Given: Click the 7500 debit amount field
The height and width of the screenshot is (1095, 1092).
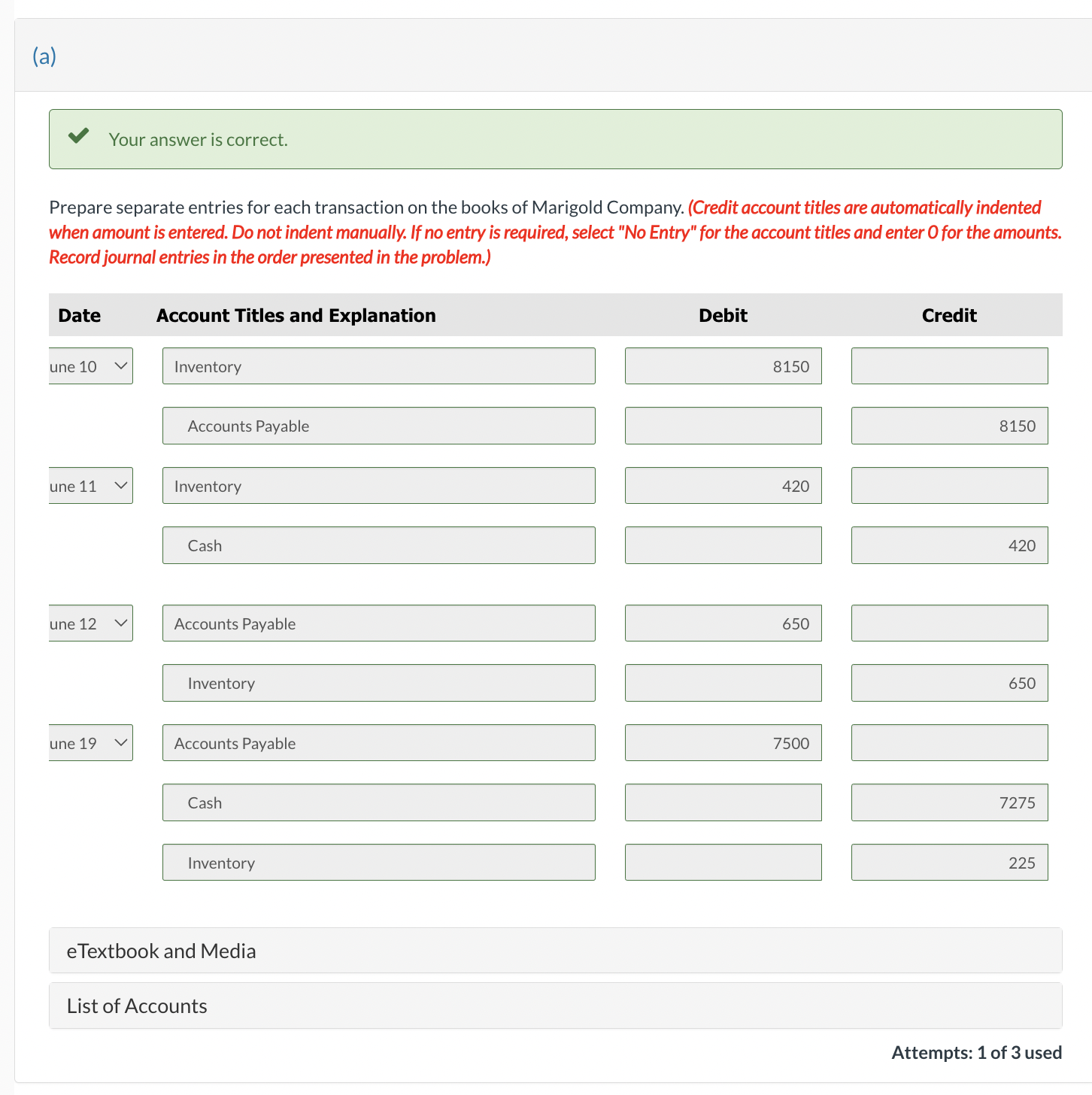Looking at the screenshot, I should point(723,742).
